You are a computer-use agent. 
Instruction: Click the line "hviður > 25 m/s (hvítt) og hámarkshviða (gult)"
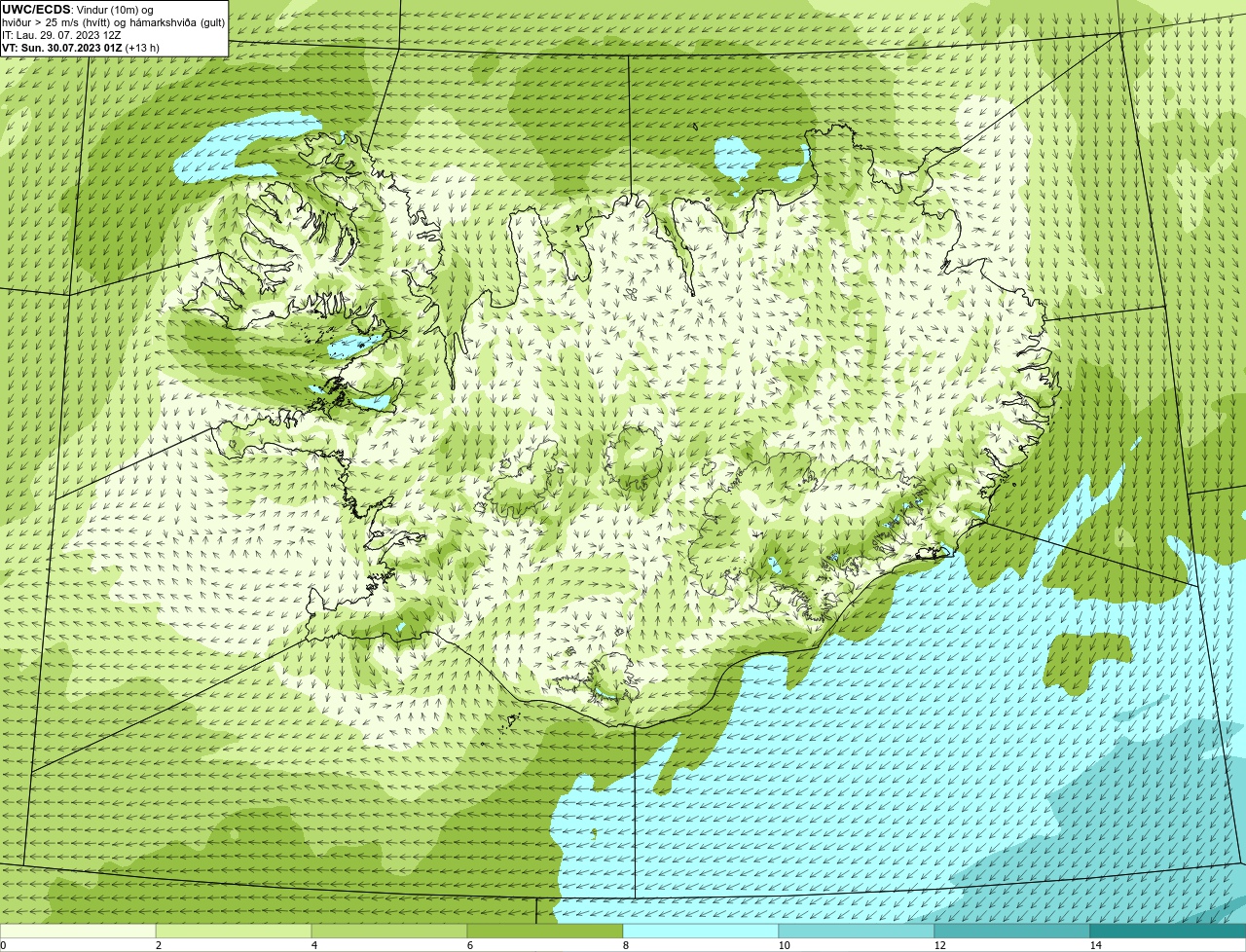coord(114,22)
